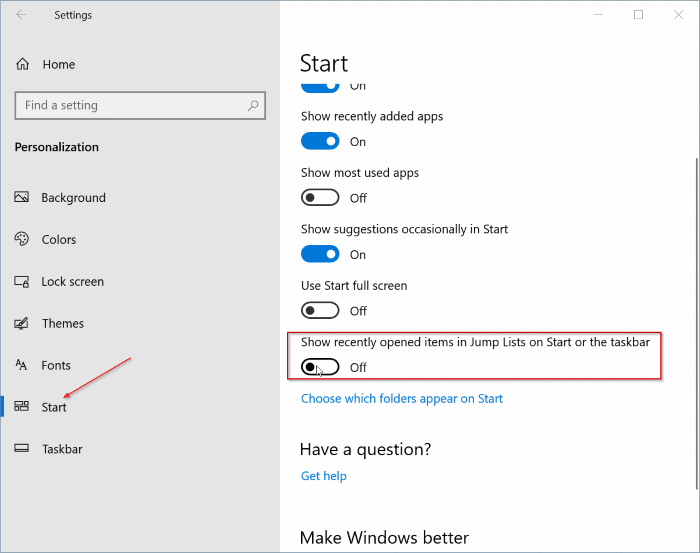Open the Colors section
Image resolution: width=700 pixels, height=553 pixels.
click(59, 240)
